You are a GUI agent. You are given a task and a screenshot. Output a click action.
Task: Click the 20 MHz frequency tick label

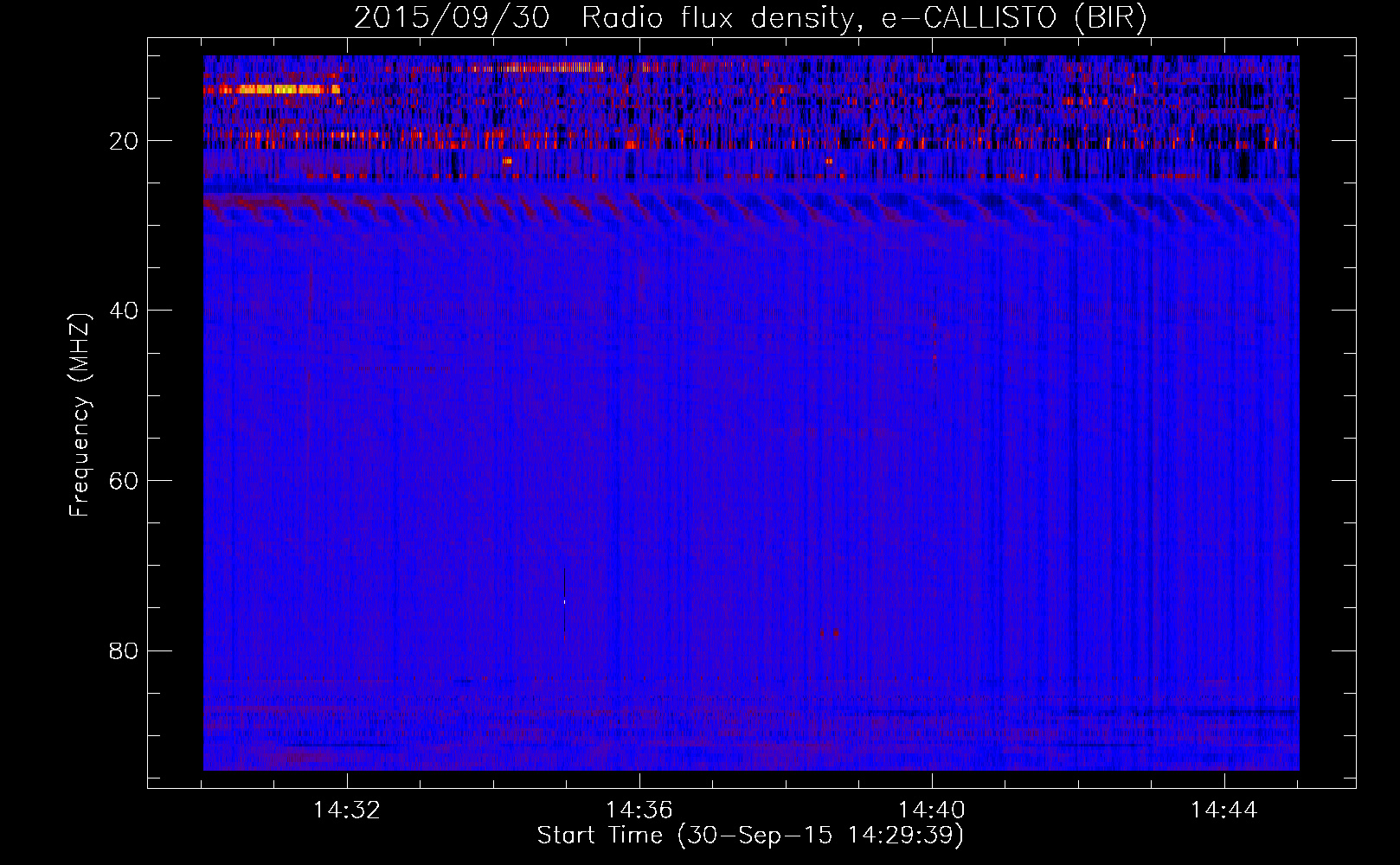(x=124, y=141)
